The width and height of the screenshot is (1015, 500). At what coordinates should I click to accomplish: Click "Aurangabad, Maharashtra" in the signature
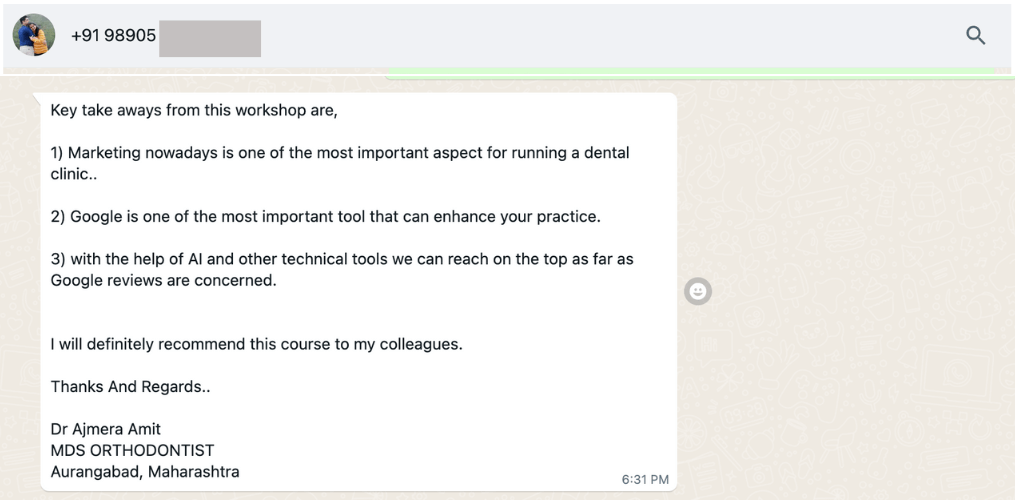[x=145, y=471]
